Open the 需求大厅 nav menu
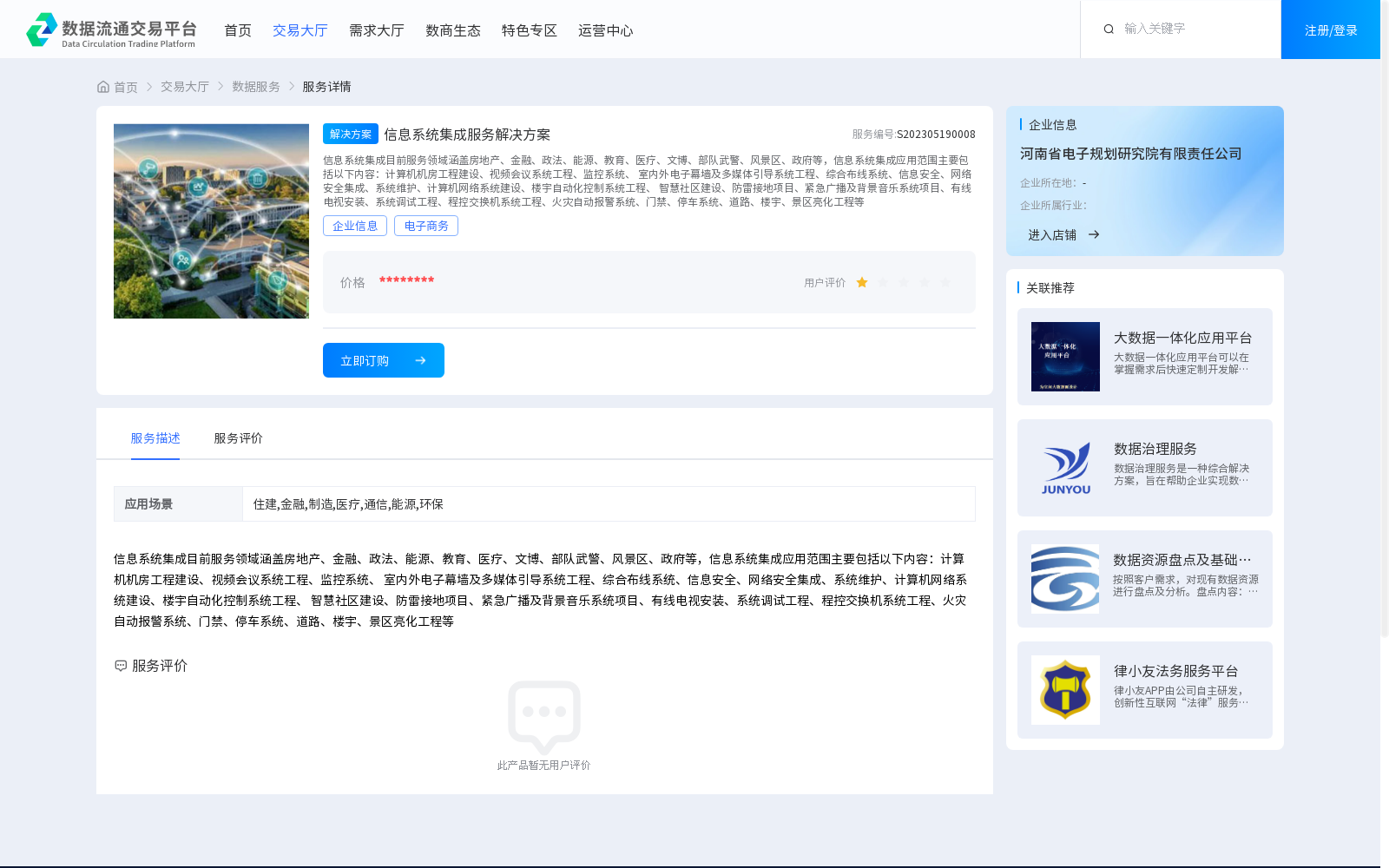Screen dimensions: 1389x868 [377, 30]
